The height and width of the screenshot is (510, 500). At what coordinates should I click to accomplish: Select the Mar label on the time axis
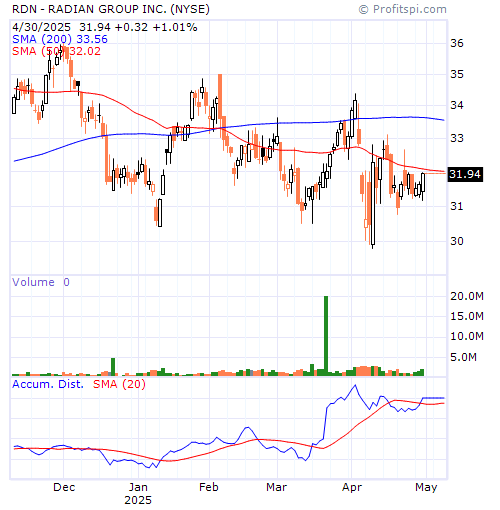point(276,487)
